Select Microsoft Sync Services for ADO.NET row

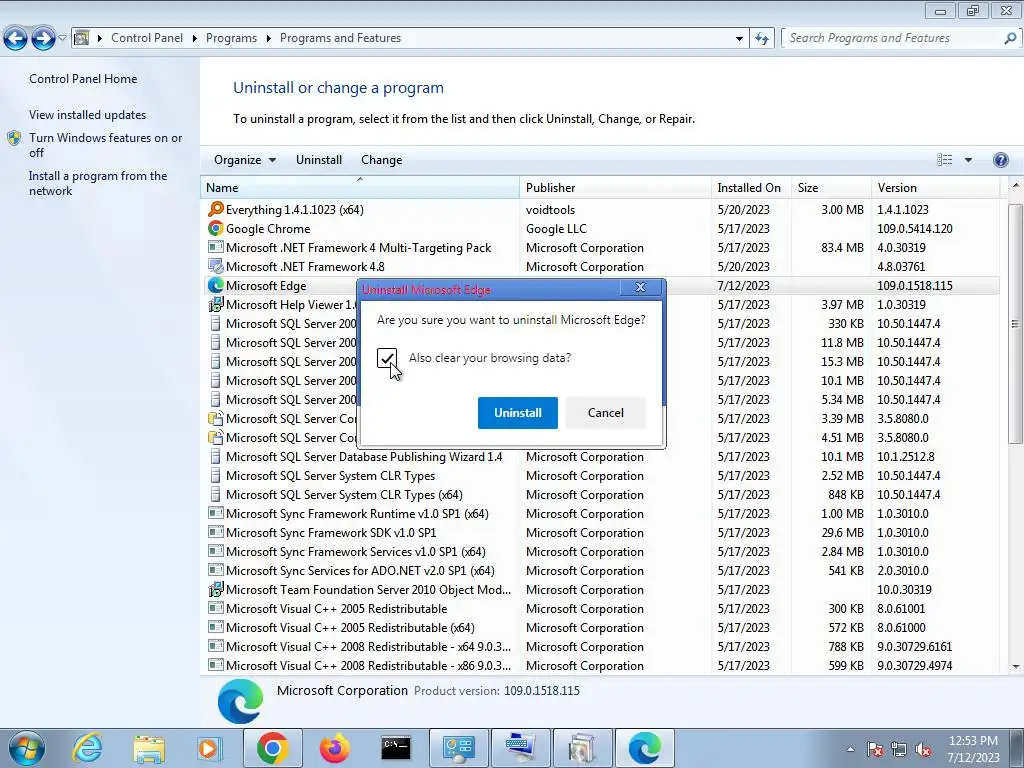pyautogui.click(x=600, y=571)
